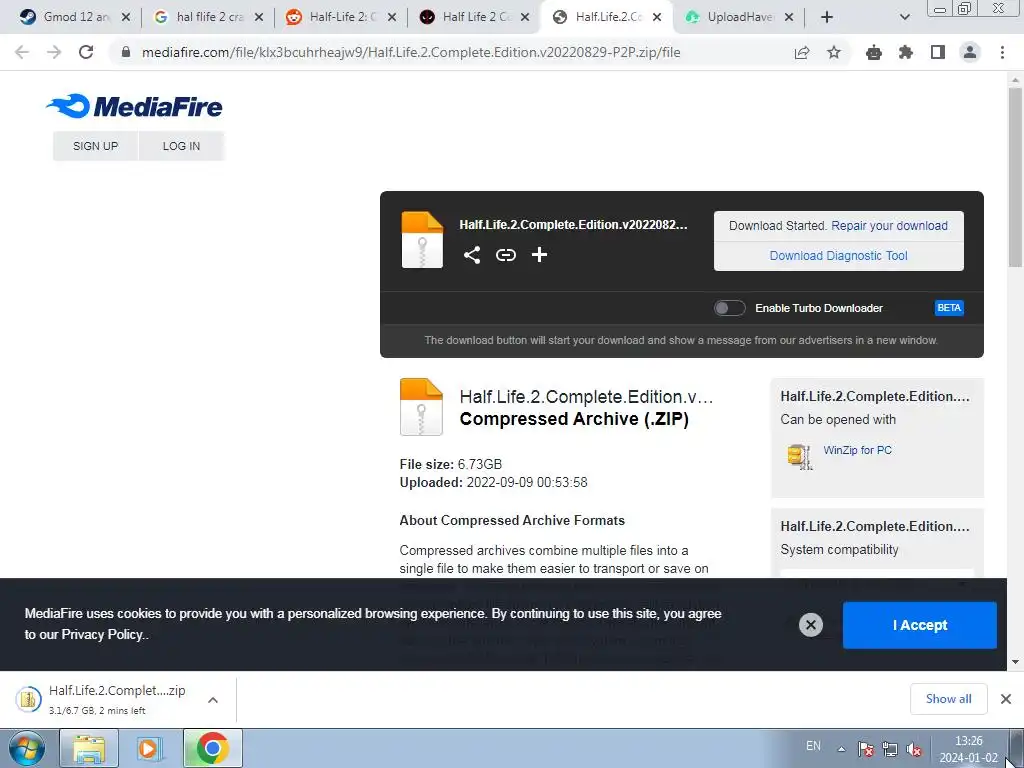The height and width of the screenshot is (768, 1024).
Task: Click the Chrome taskbar icon
Action: point(212,748)
